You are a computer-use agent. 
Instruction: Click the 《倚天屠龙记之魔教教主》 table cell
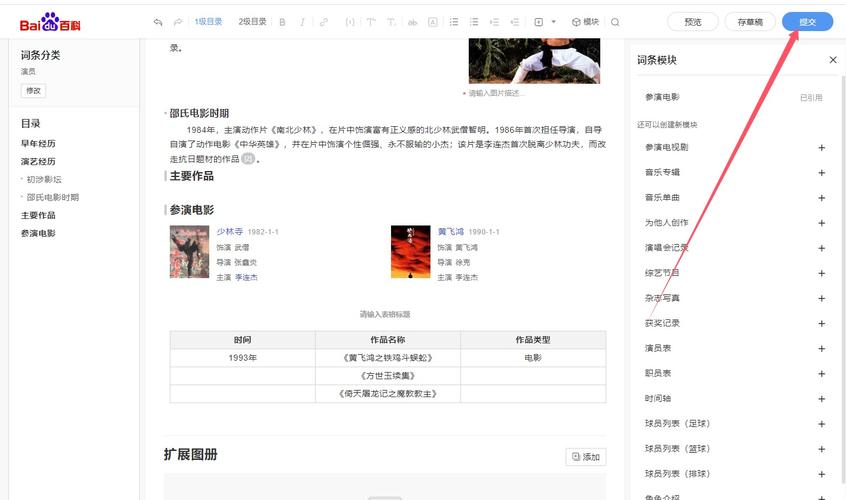(387, 394)
